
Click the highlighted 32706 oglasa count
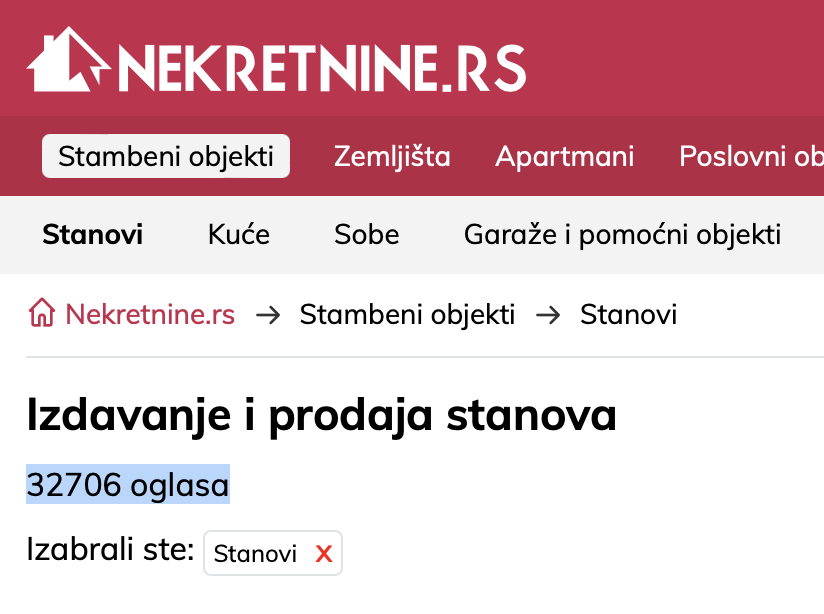tap(128, 485)
